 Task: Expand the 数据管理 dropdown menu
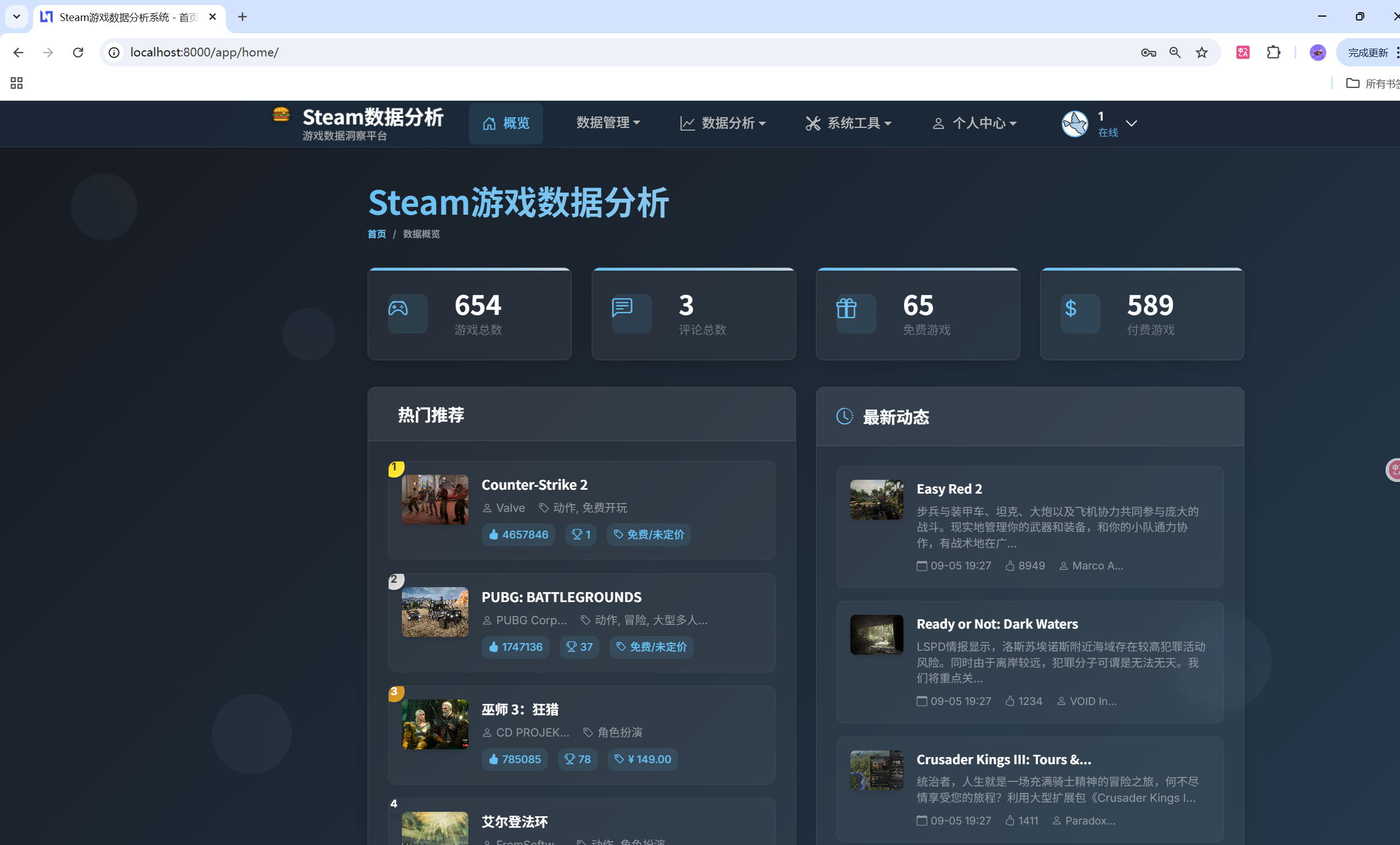tap(608, 123)
